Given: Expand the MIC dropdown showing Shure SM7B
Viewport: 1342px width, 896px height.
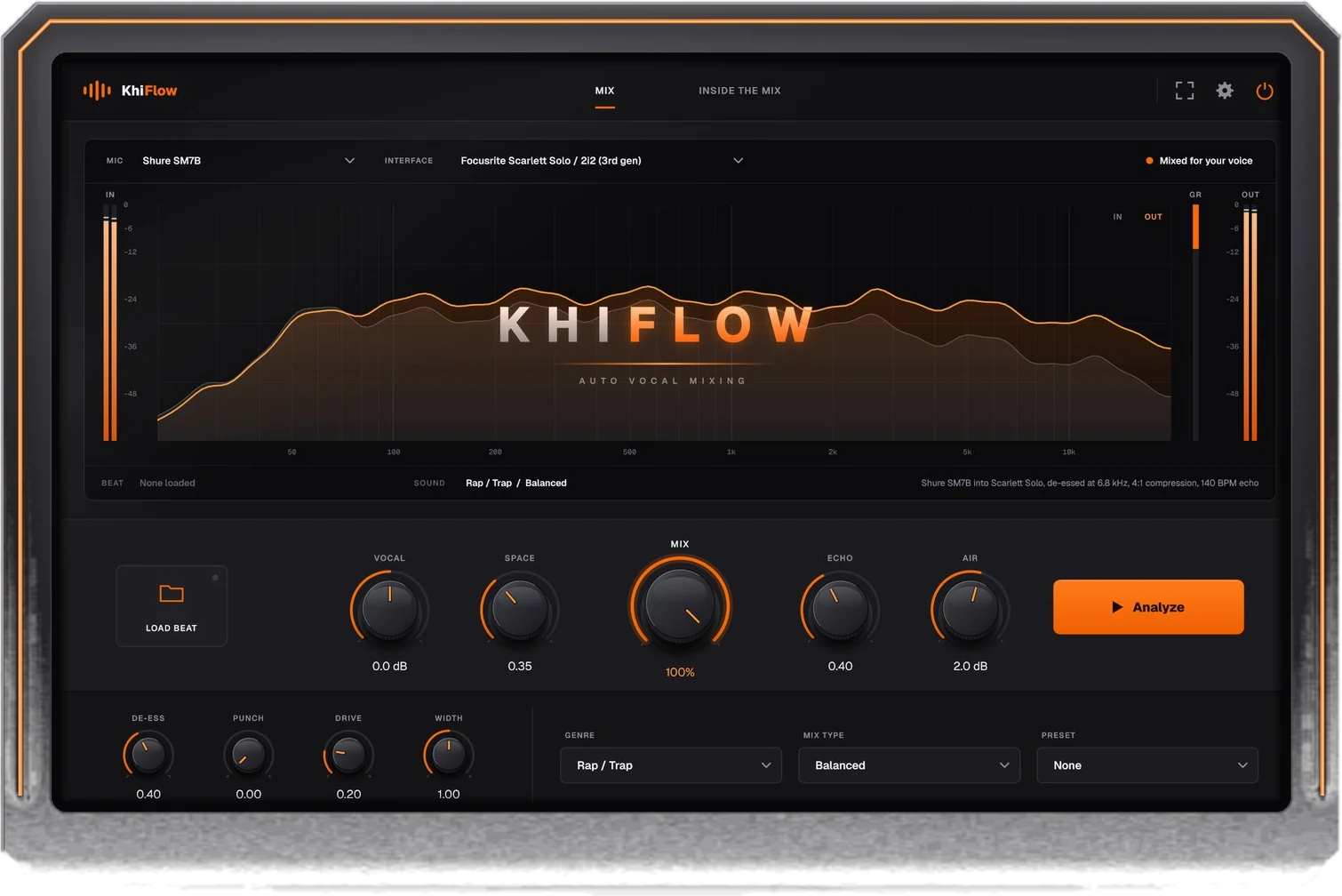Looking at the screenshot, I should 249,161.
